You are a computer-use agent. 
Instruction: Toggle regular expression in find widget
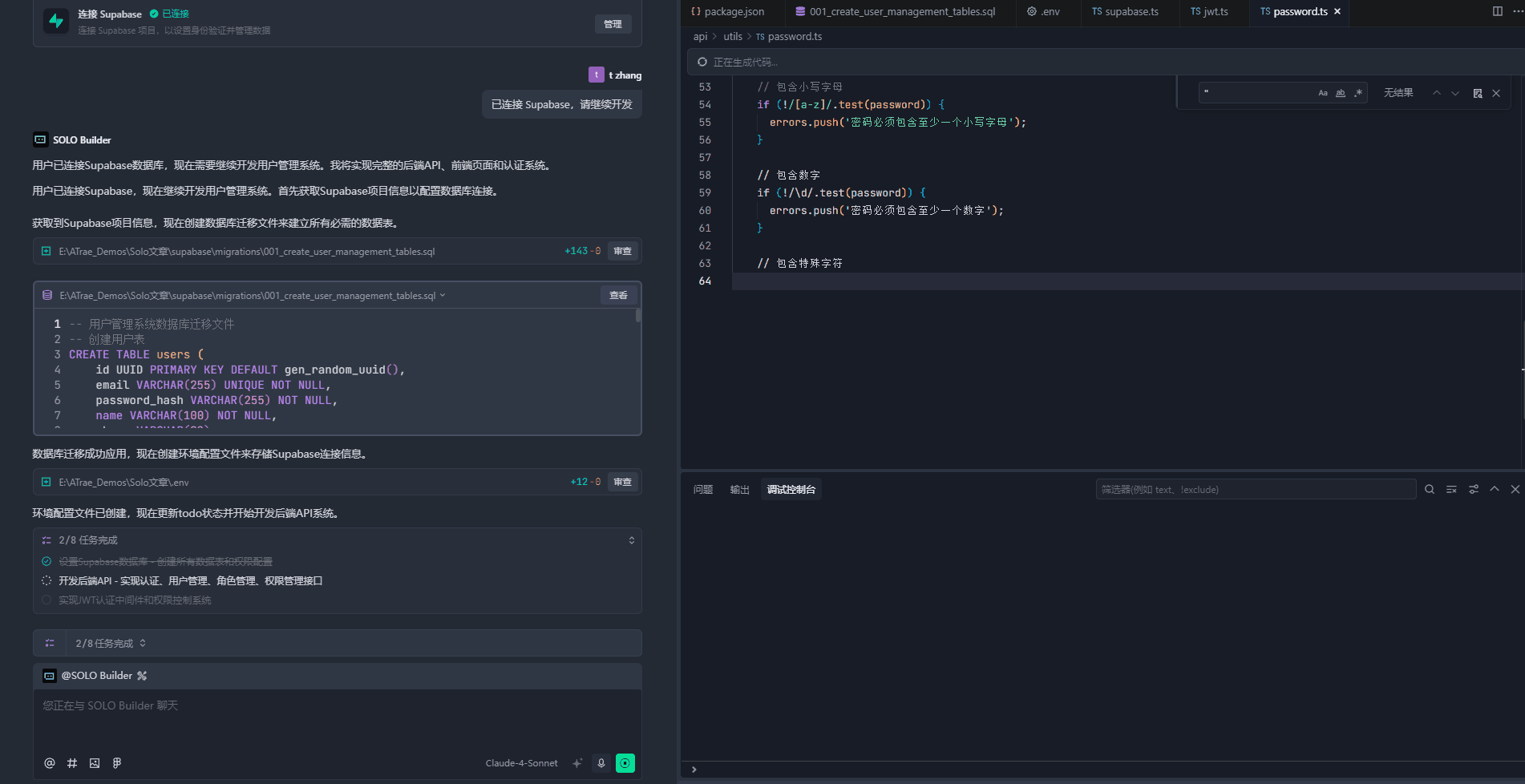[x=1358, y=93]
